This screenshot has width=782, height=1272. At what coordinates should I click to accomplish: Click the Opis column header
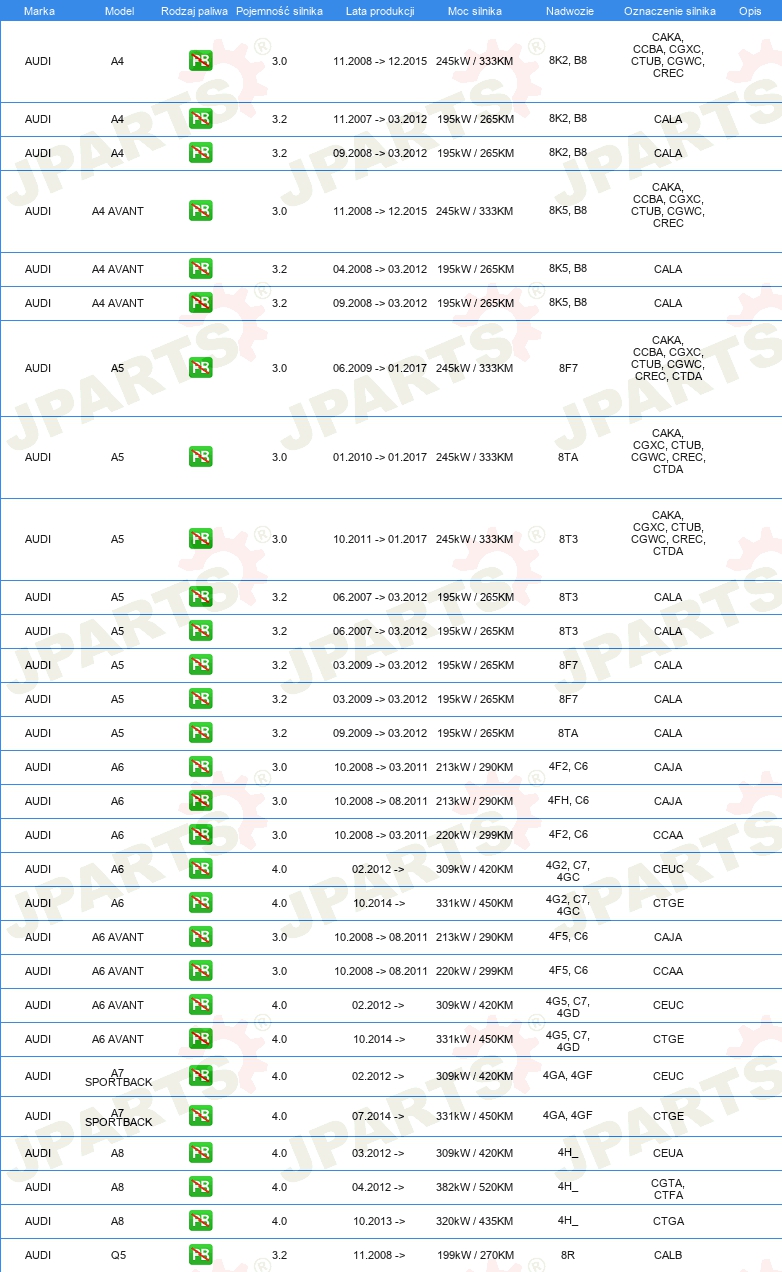750,10
